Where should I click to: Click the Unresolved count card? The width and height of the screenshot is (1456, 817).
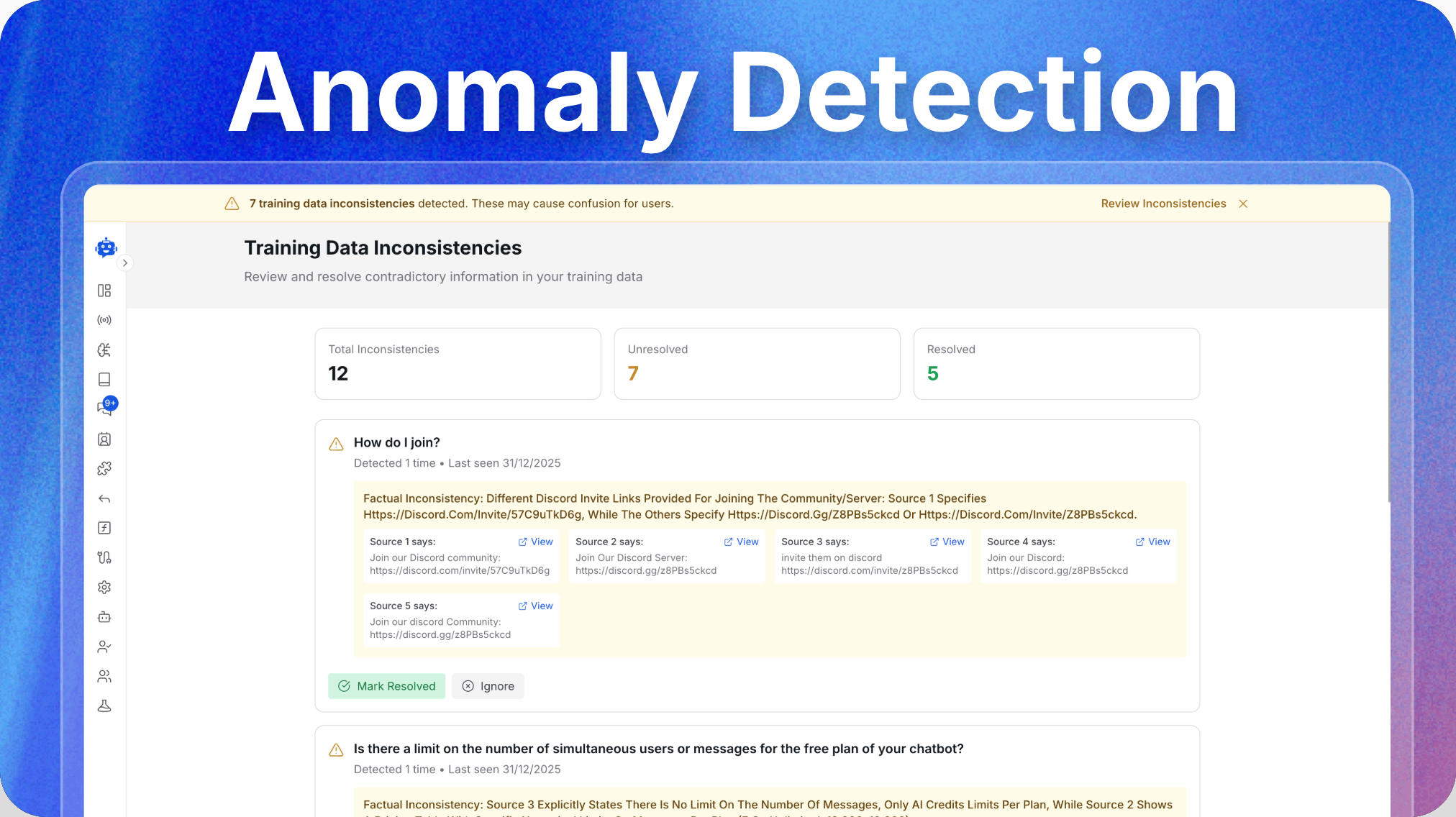coord(756,364)
